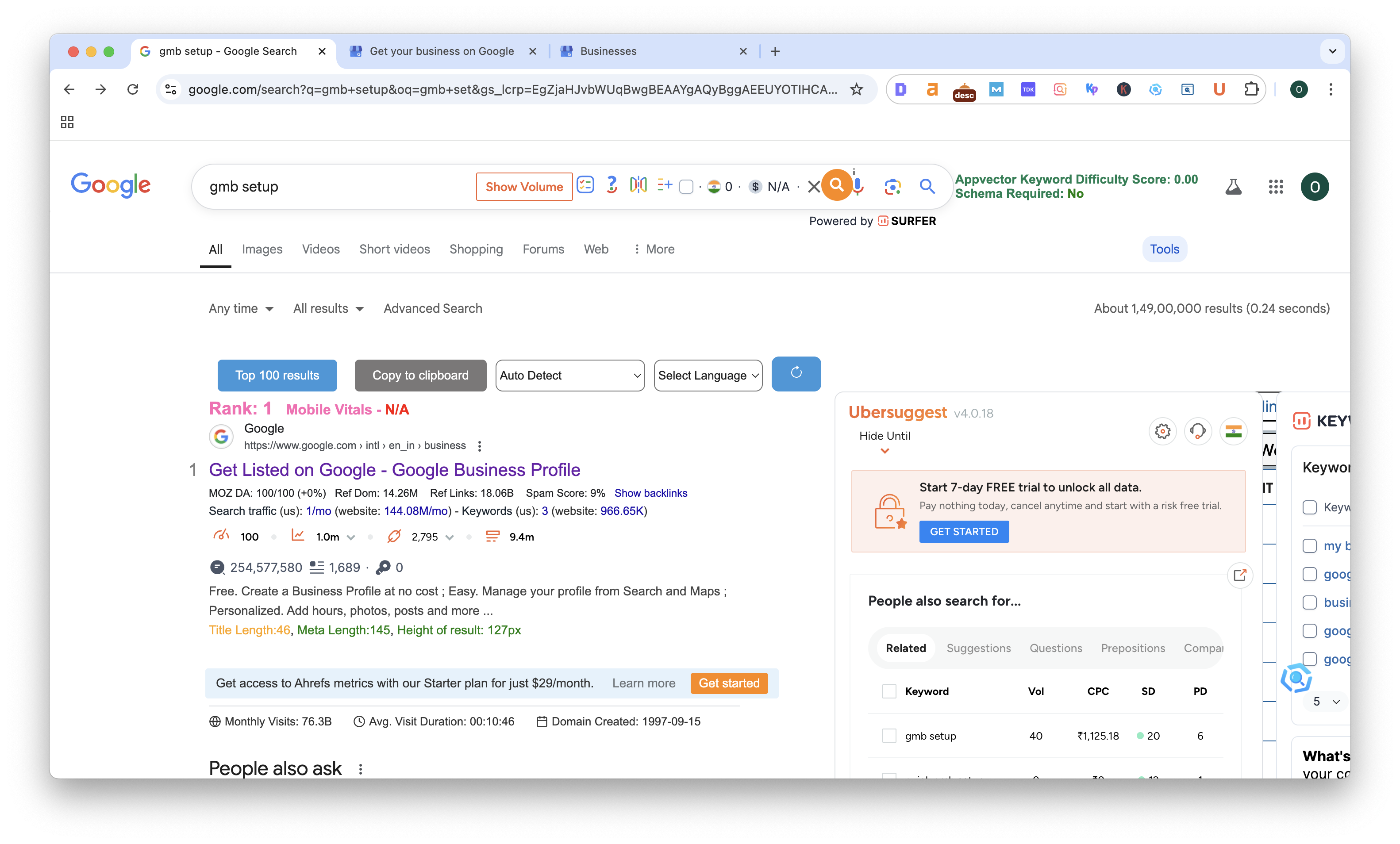
Task: Switch to 'Get your business on Google' tab
Action: 442,51
